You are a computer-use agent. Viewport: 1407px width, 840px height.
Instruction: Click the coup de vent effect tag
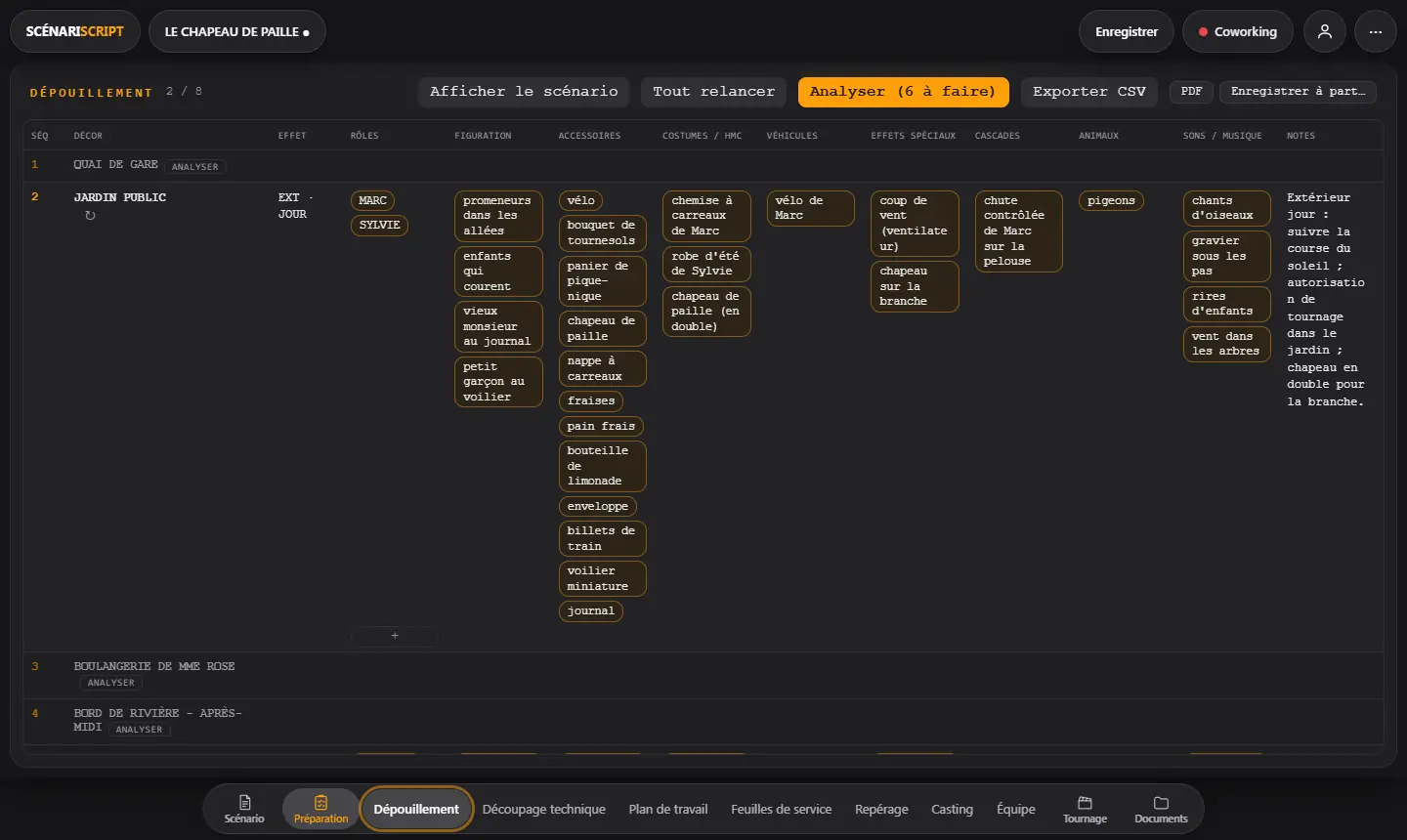pos(915,224)
